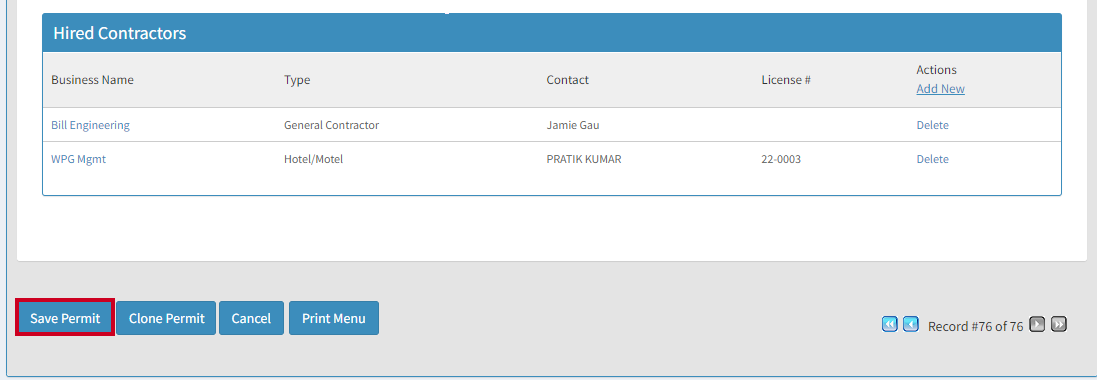Screen dimensions: 1097x380
Task: Jump to the first record arrow
Action: [889, 324]
